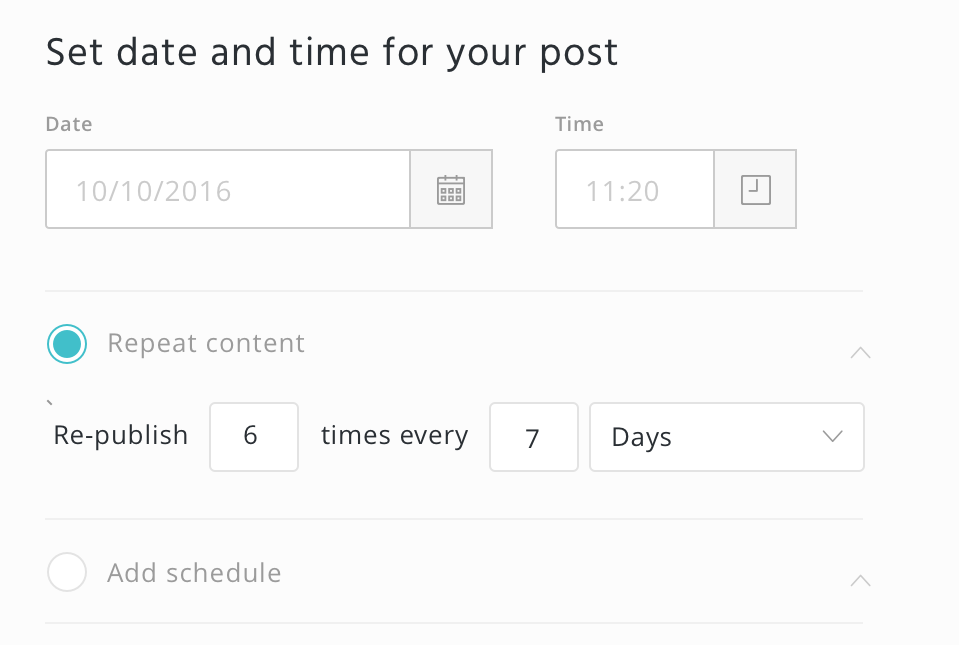Expand the Add schedule section chevron

(859, 580)
